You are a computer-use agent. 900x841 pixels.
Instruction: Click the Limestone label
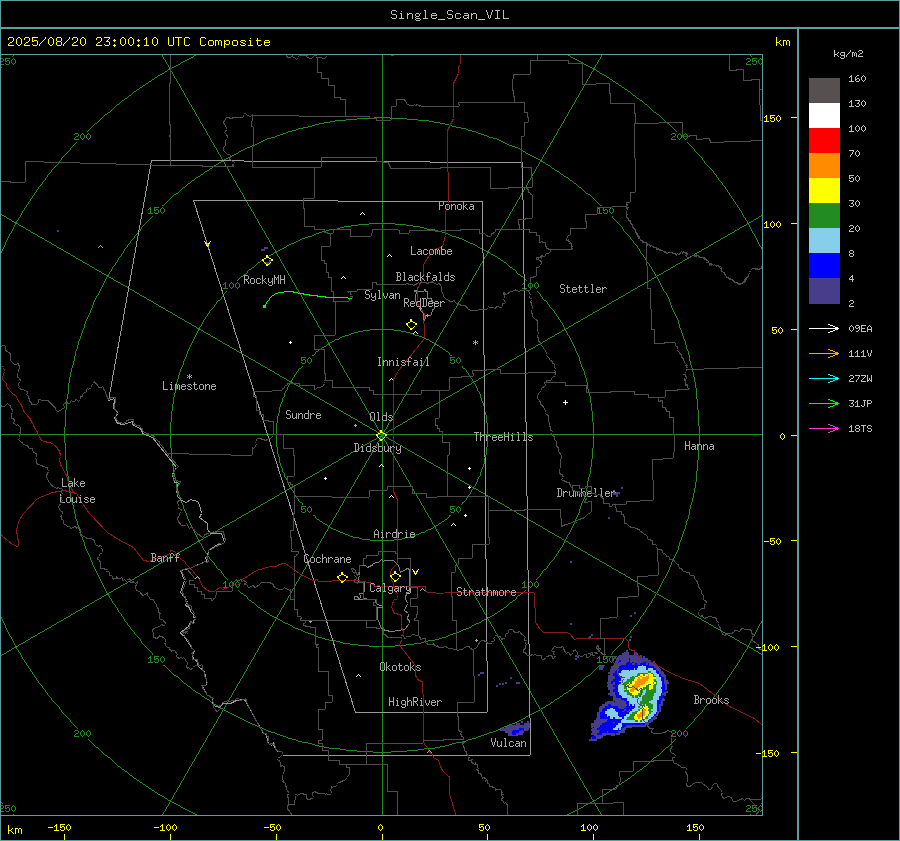189,386
